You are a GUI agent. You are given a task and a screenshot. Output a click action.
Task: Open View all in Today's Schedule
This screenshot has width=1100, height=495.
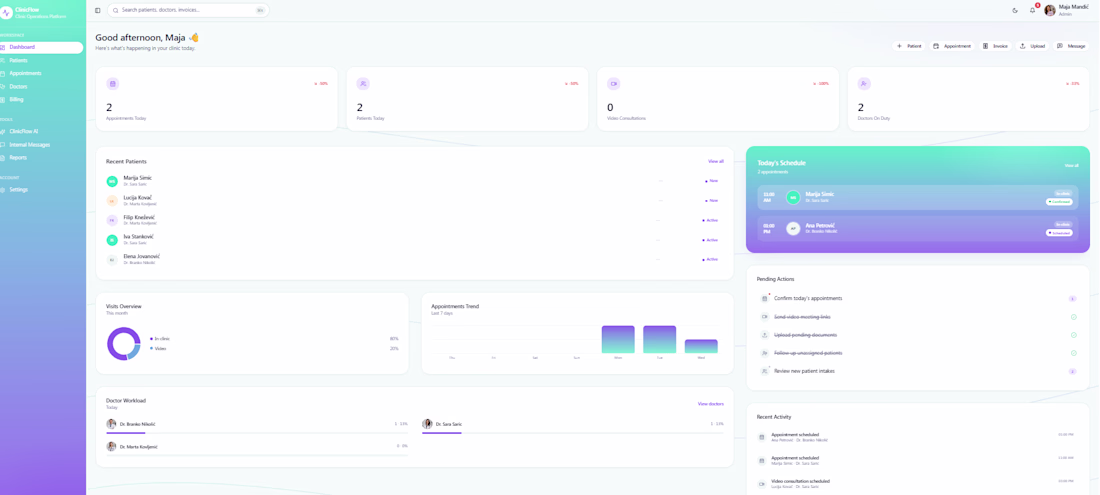tap(1071, 165)
